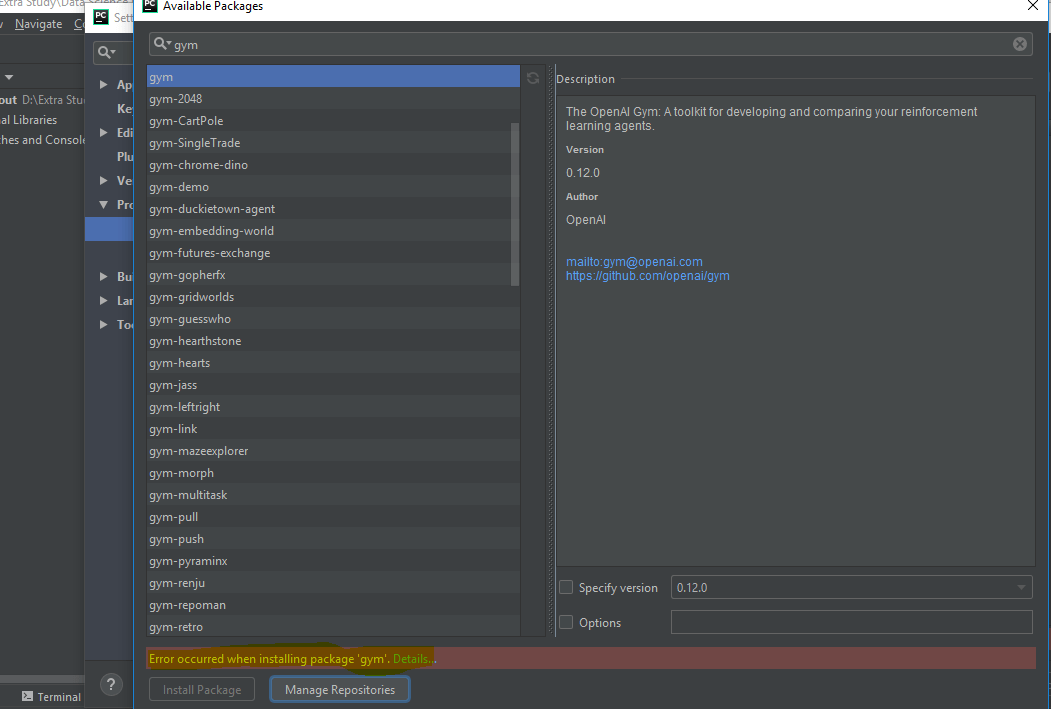Click the PyCharm logo on dialog title bar

point(149,7)
